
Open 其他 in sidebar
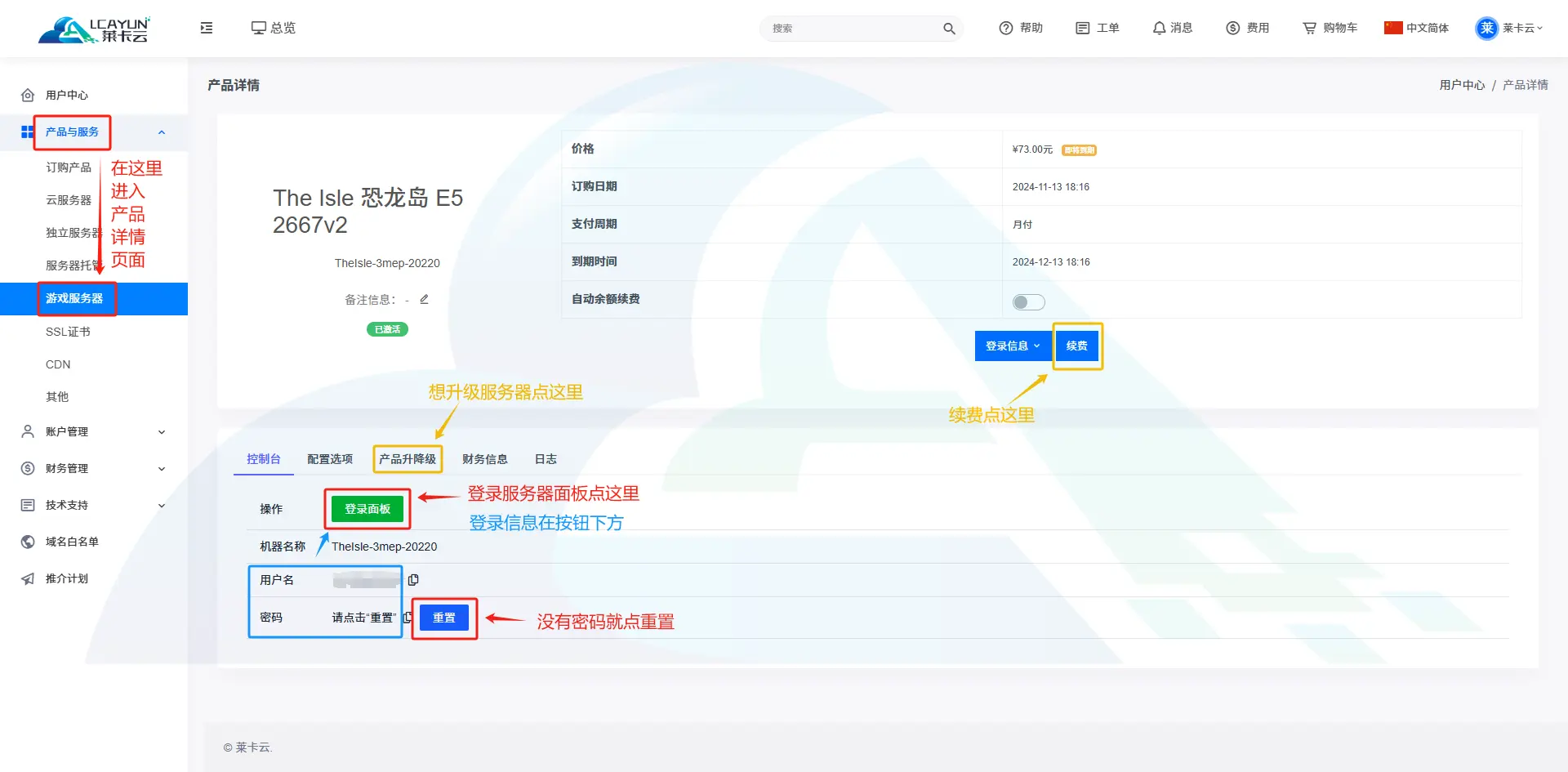tap(57, 397)
